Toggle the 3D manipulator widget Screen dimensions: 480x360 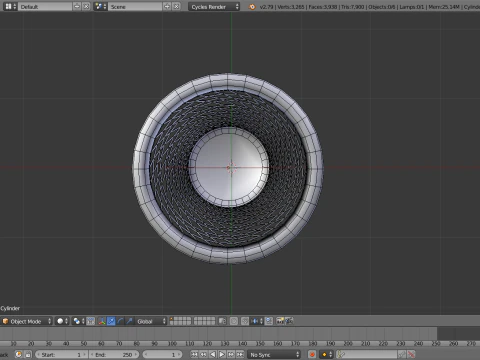tap(102, 321)
